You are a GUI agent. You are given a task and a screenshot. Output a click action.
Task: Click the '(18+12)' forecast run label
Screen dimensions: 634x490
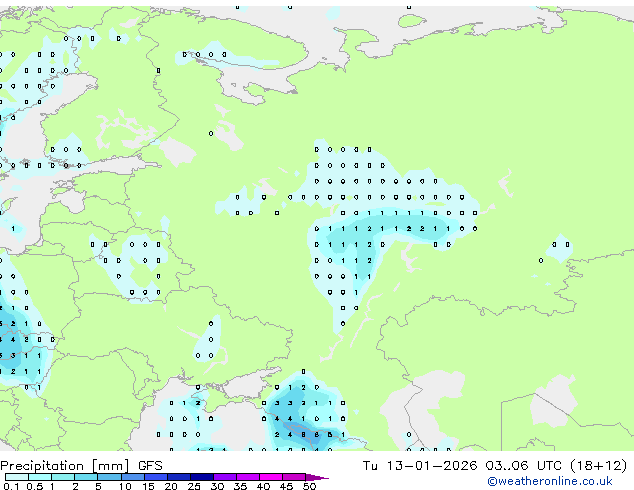598,466
